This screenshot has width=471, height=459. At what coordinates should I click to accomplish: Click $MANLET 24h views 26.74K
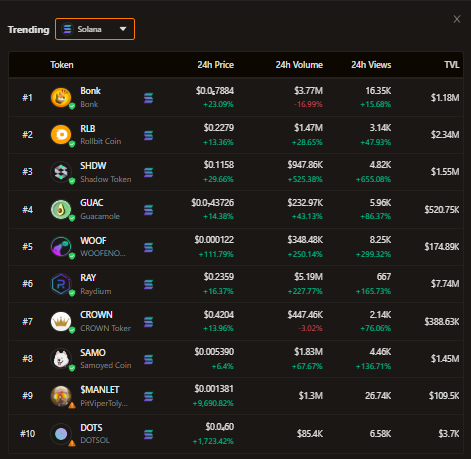click(x=378, y=396)
